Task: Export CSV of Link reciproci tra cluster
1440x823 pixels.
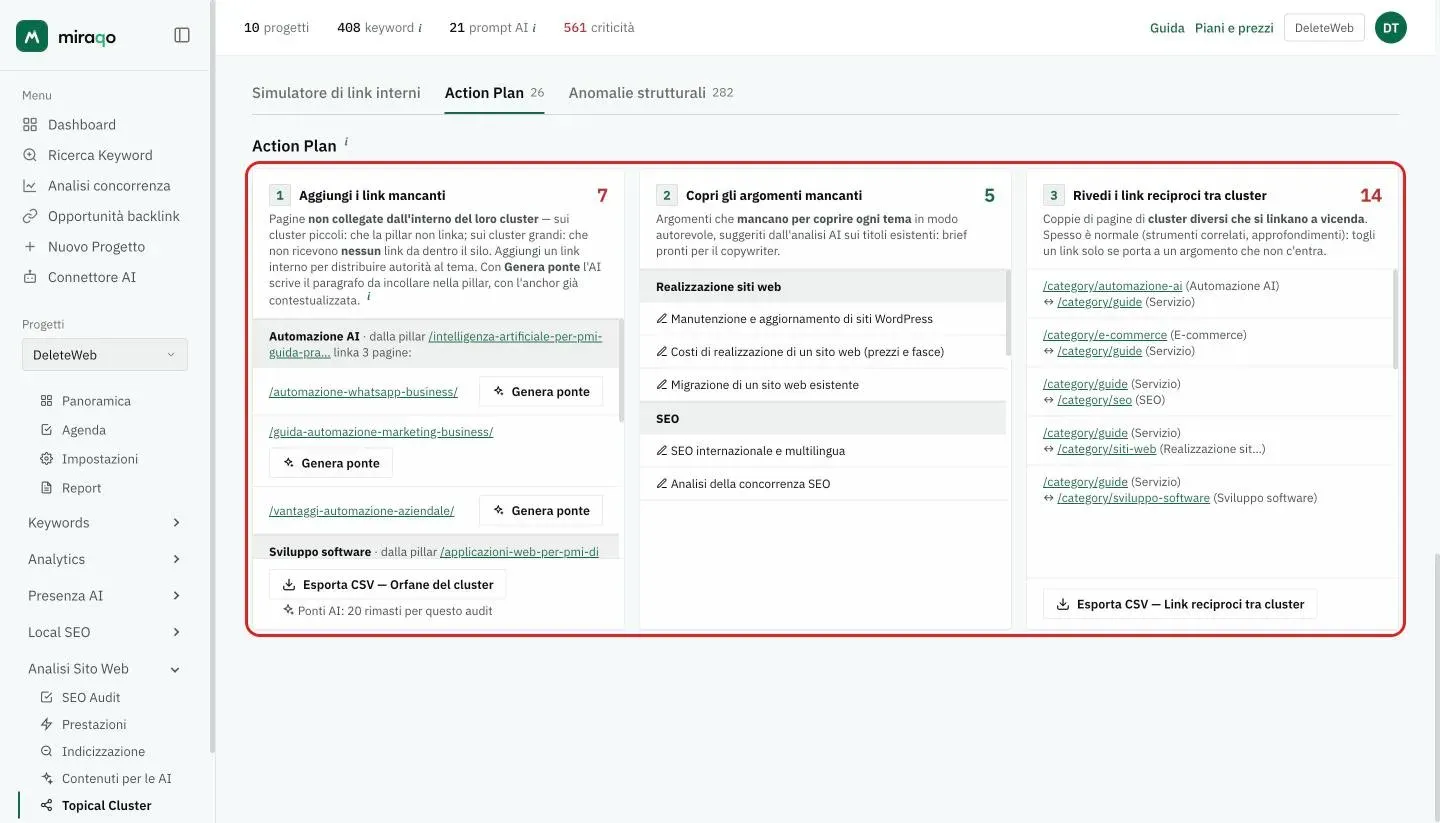Action: point(1180,604)
